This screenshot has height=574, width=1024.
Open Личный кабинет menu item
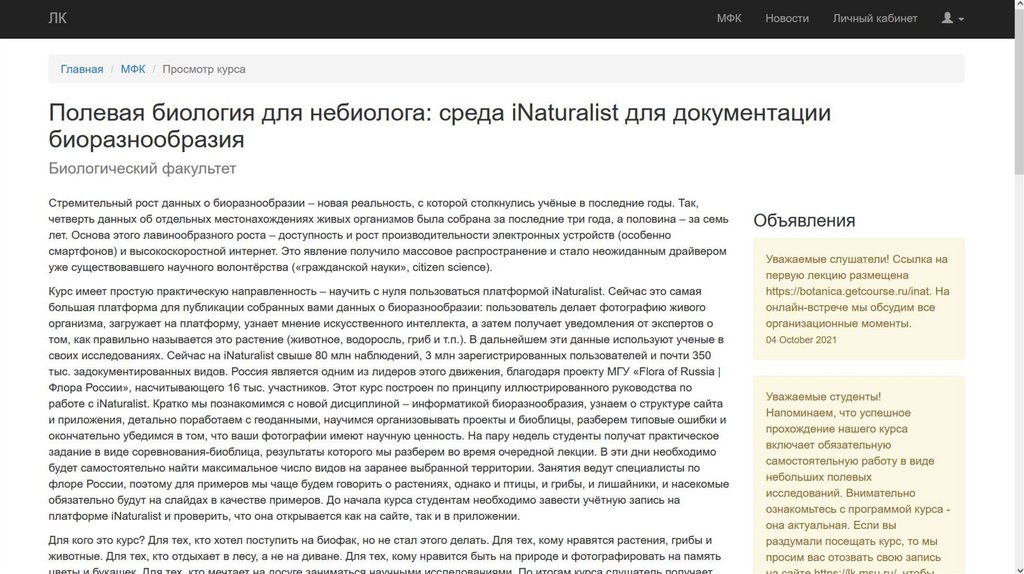[874, 18]
